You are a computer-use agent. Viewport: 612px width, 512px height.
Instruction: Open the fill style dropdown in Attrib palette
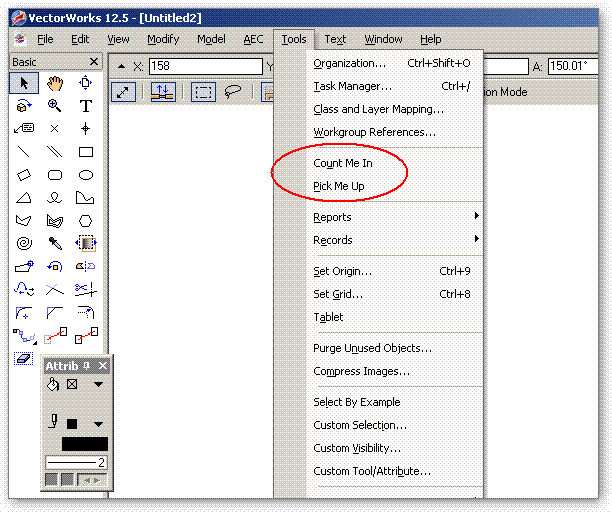point(98,384)
